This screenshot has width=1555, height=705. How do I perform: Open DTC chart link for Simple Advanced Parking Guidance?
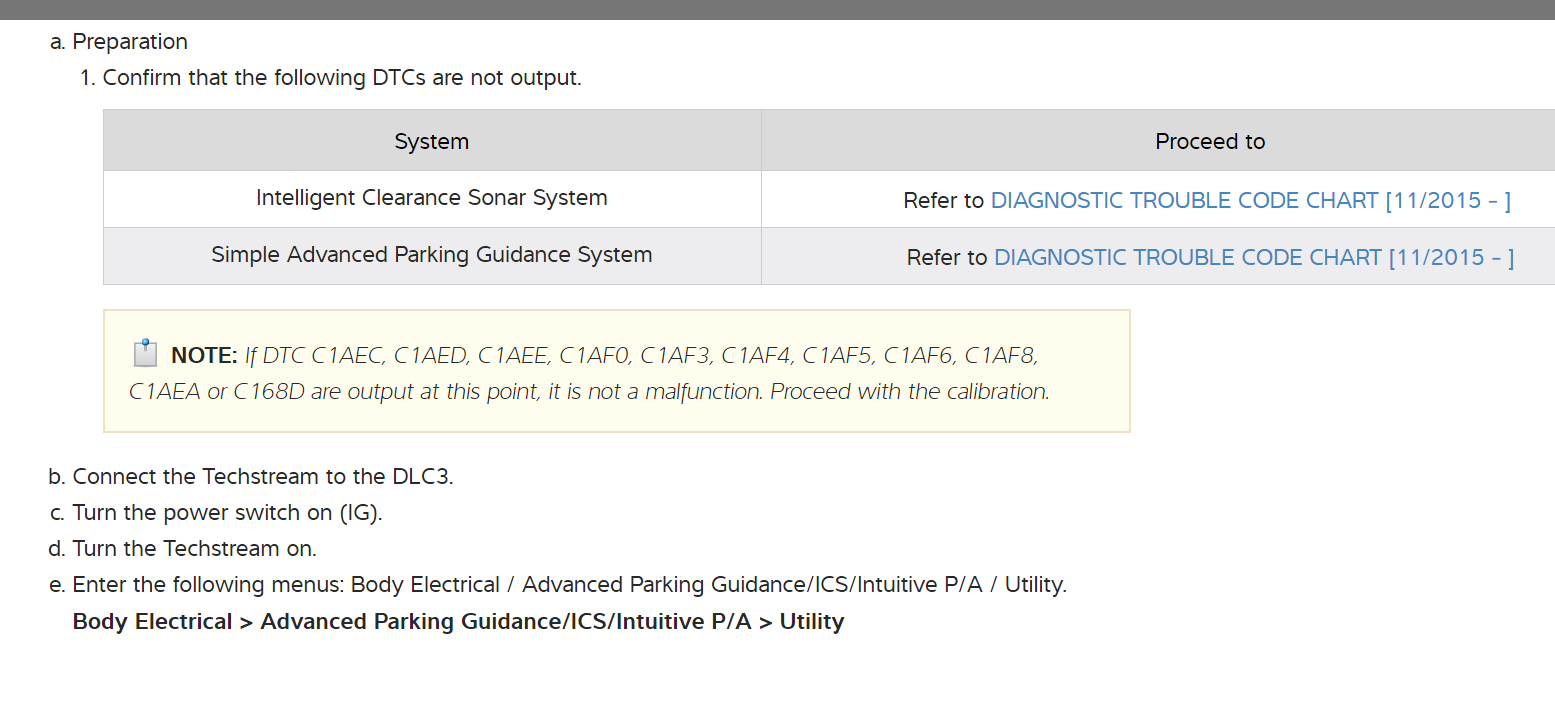(1254, 257)
